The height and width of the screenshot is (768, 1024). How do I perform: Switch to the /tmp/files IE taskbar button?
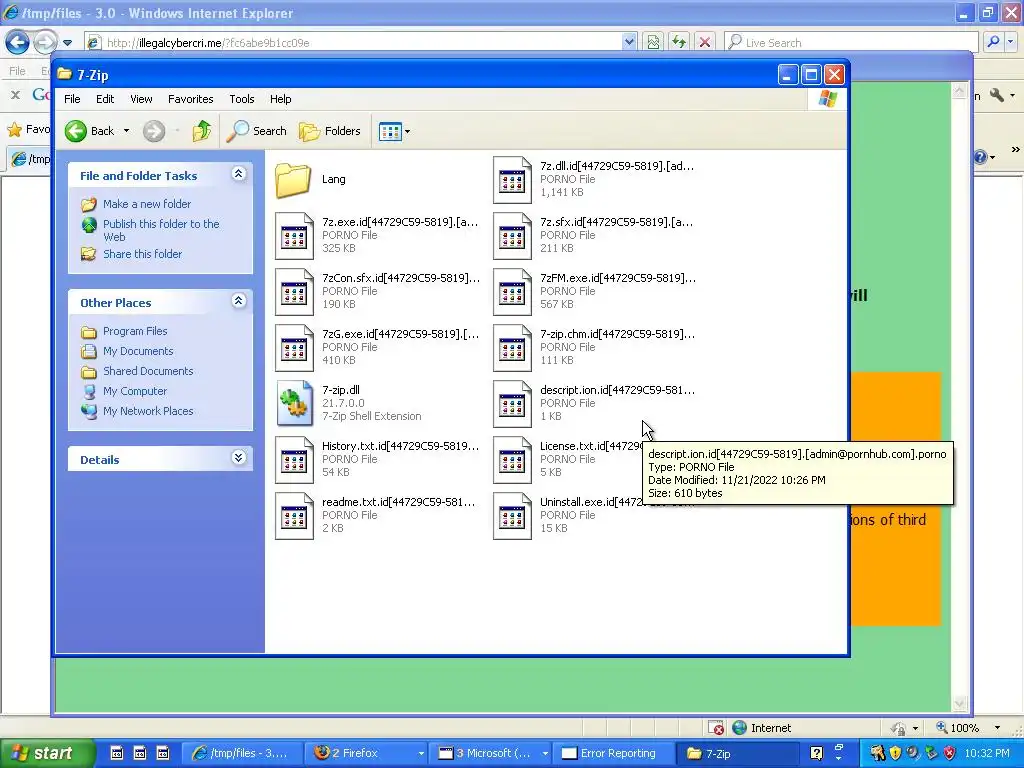pos(241,753)
